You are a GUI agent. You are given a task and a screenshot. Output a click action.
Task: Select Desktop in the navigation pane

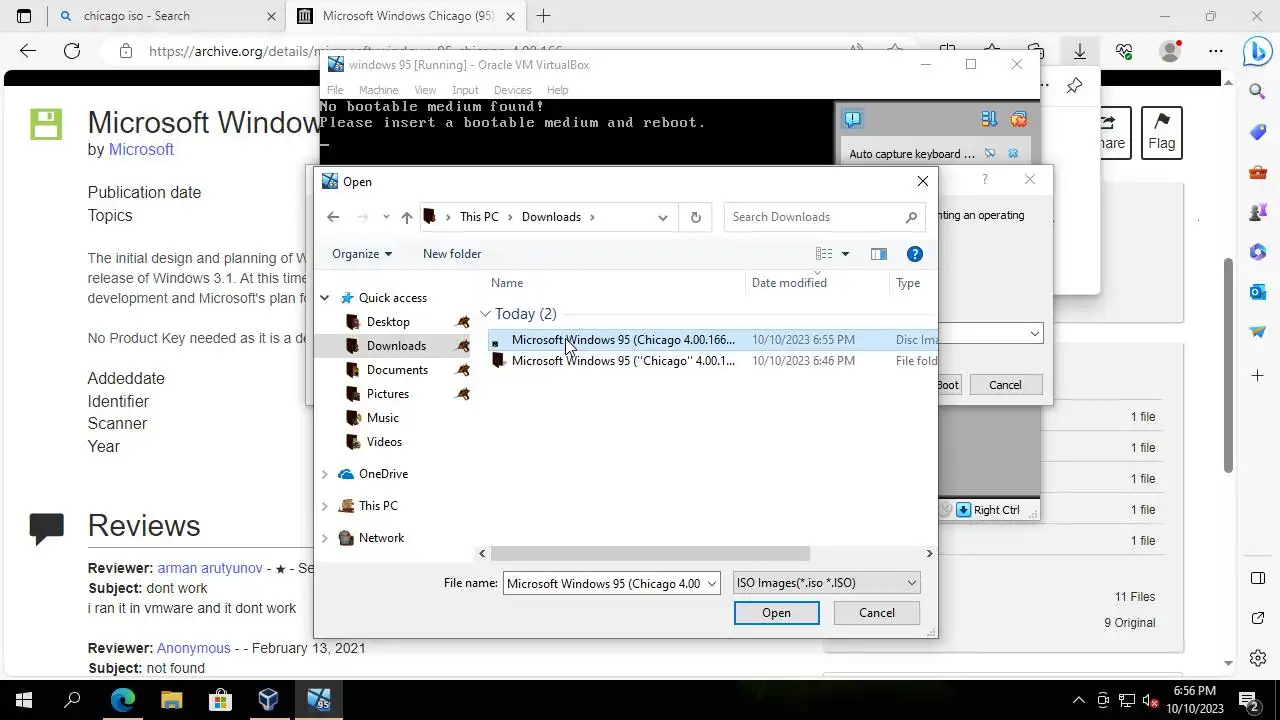tap(388, 322)
